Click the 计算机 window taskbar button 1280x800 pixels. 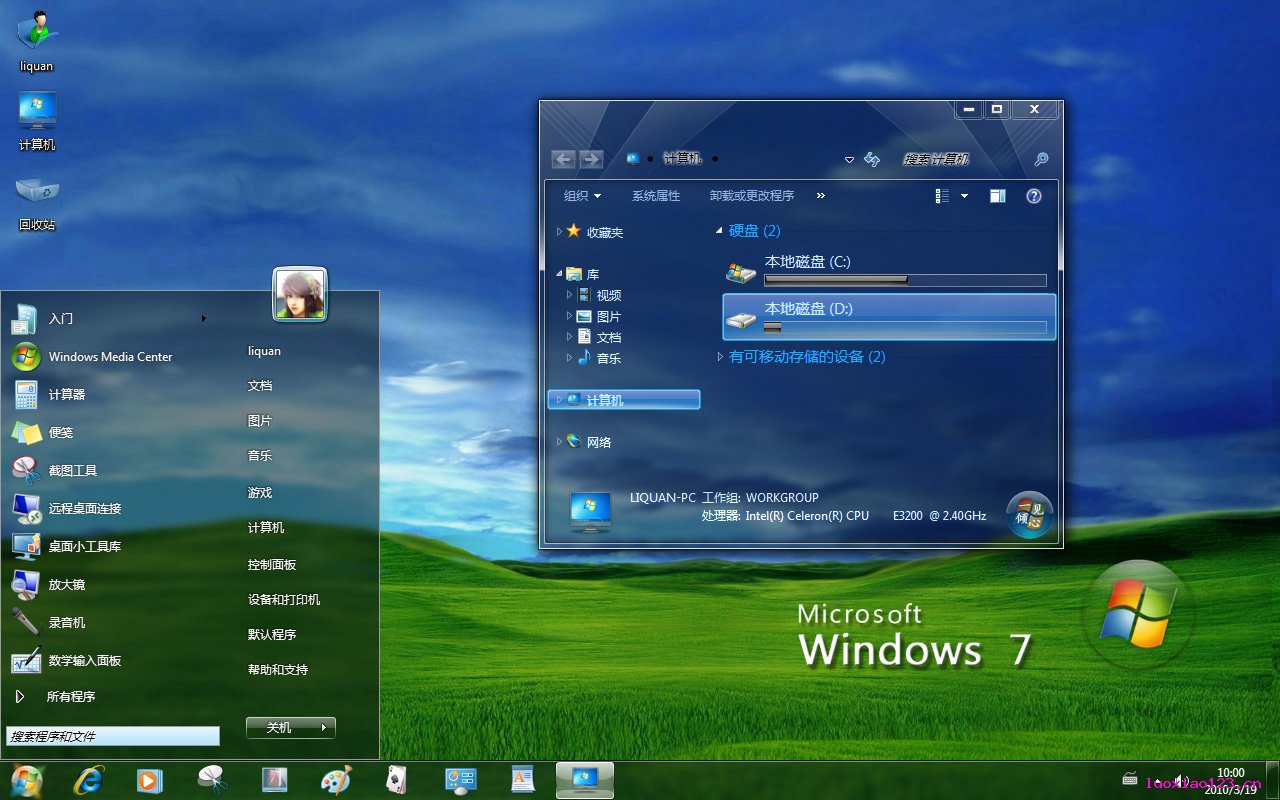click(585, 780)
